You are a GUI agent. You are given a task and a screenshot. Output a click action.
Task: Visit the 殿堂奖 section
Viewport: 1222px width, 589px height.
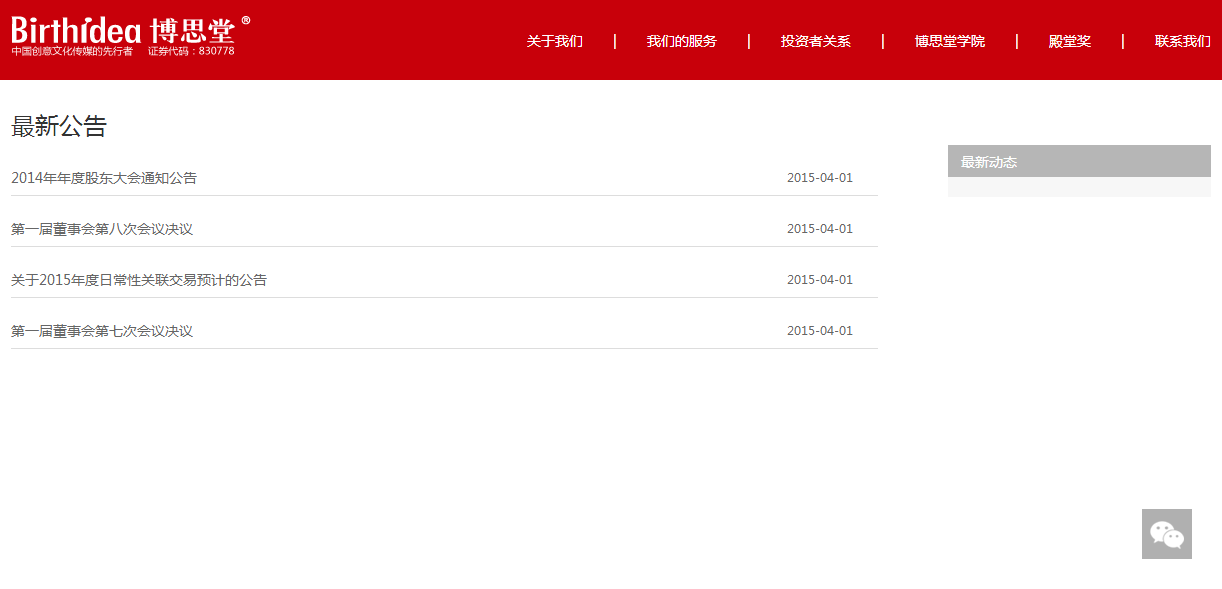[1068, 41]
